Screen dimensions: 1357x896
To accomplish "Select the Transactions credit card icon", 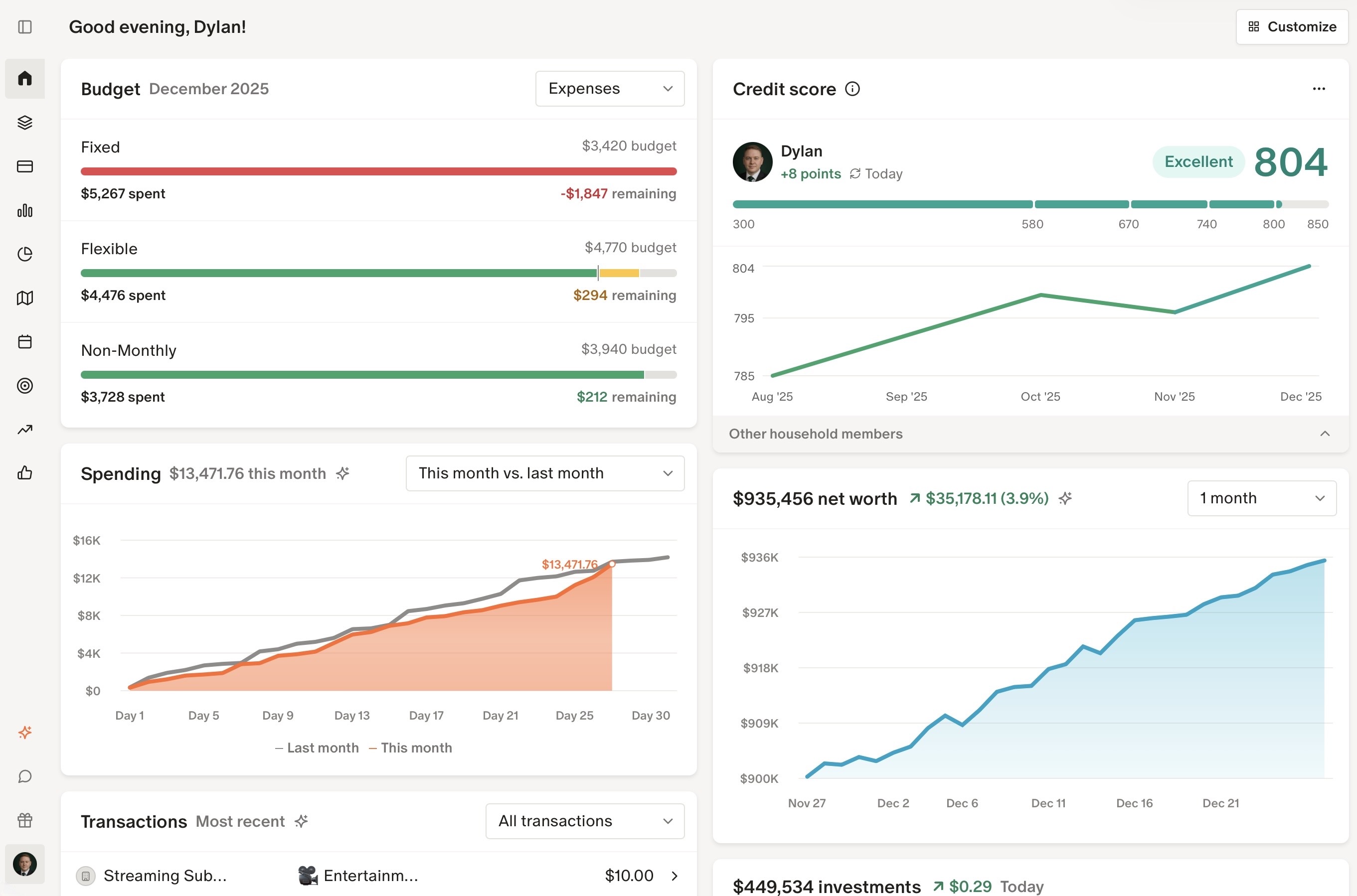I will (x=25, y=166).
